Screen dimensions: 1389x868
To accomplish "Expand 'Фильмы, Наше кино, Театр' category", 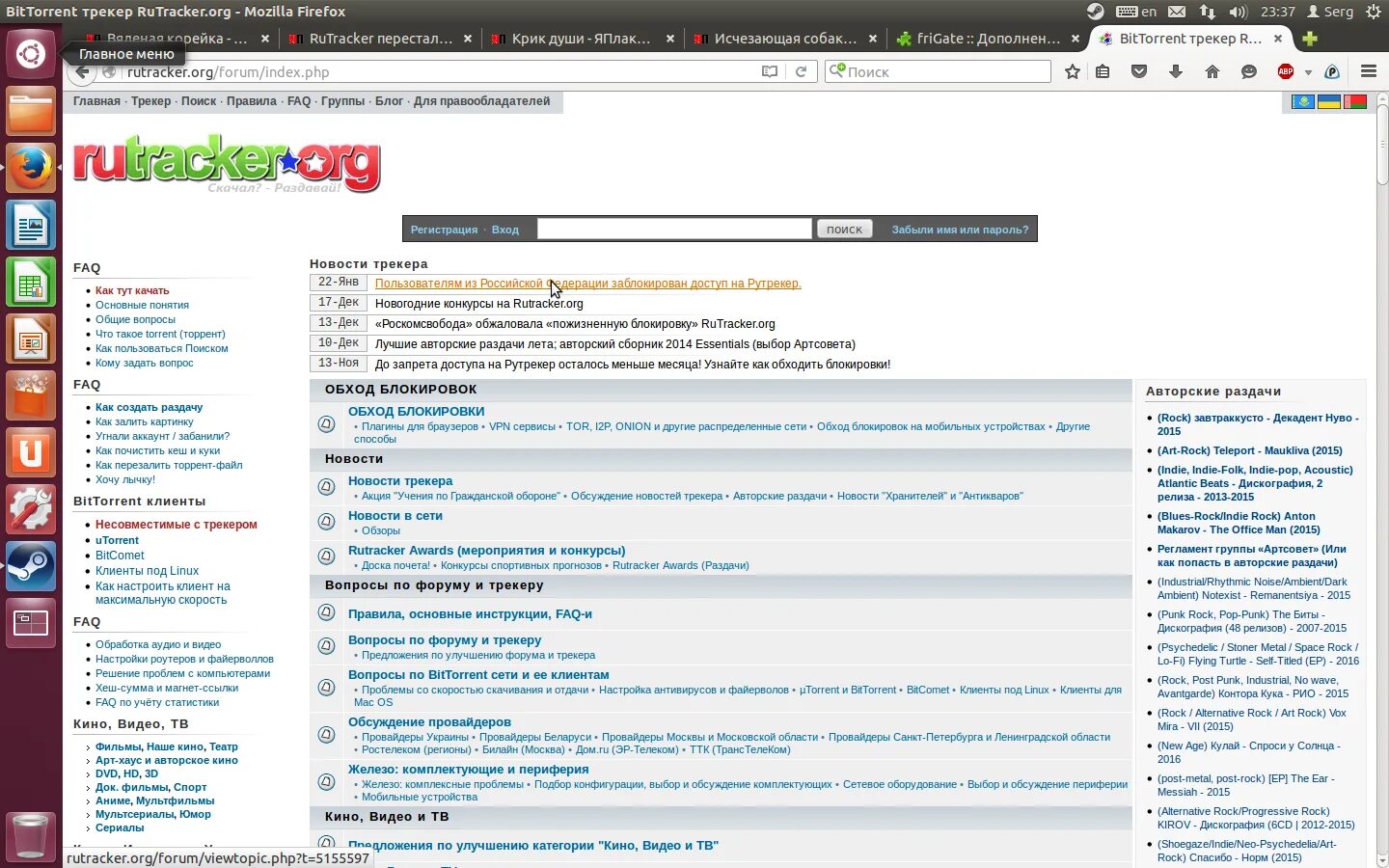I will [x=167, y=746].
